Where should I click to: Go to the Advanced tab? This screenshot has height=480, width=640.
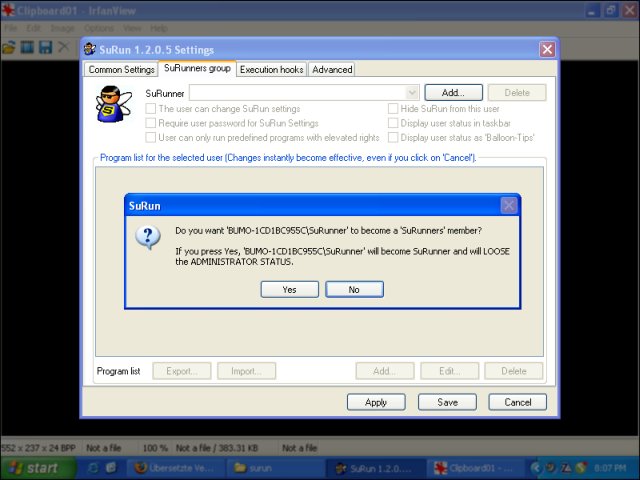point(332,69)
